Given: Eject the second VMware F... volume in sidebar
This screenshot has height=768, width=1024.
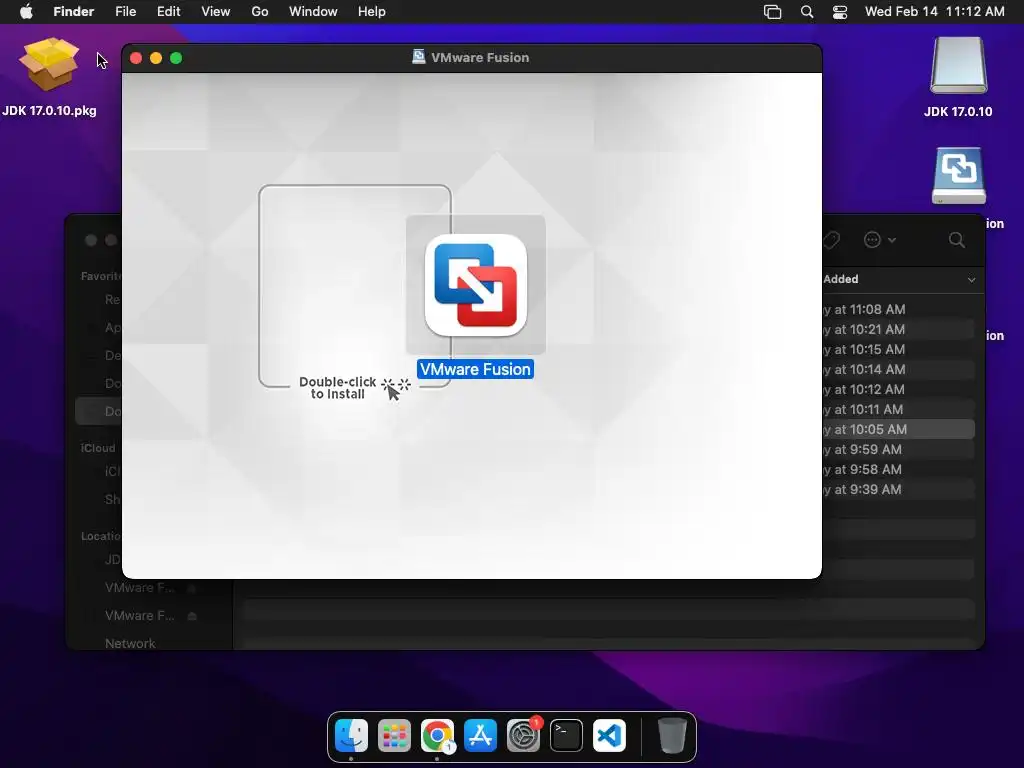Looking at the screenshot, I should click(x=191, y=616).
